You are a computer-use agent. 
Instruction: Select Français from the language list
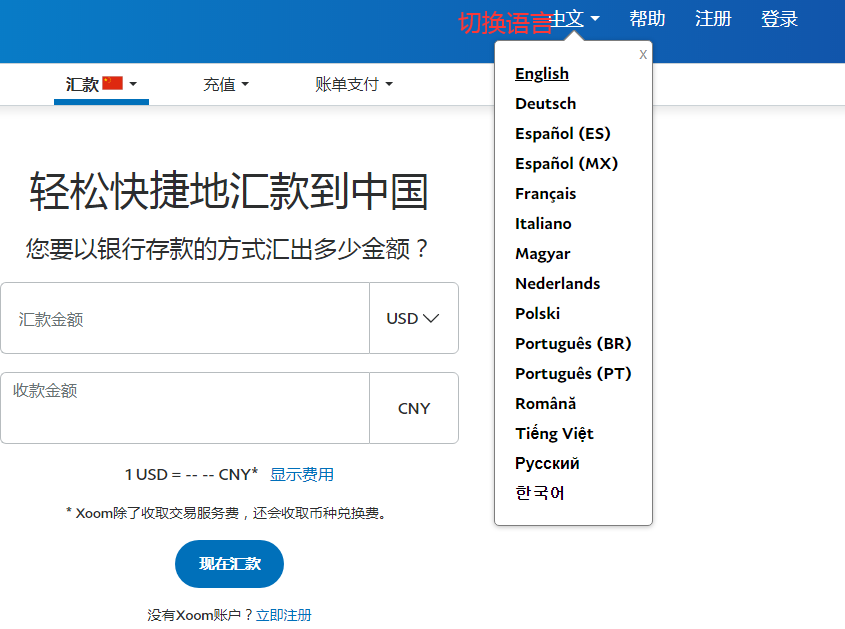point(545,194)
